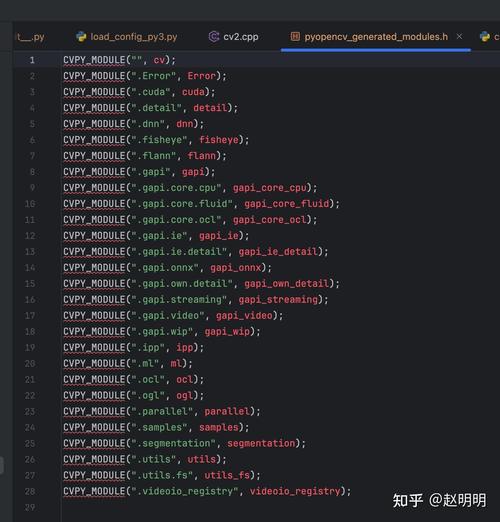This screenshot has width=500, height=522.
Task: Click line number 29 in the gutter
Action: point(30,507)
